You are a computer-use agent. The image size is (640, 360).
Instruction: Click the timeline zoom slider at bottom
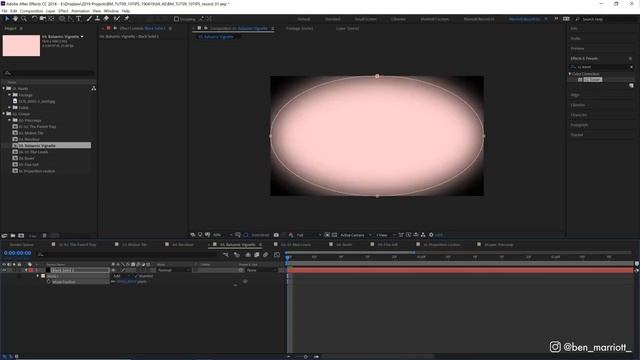(305, 357)
